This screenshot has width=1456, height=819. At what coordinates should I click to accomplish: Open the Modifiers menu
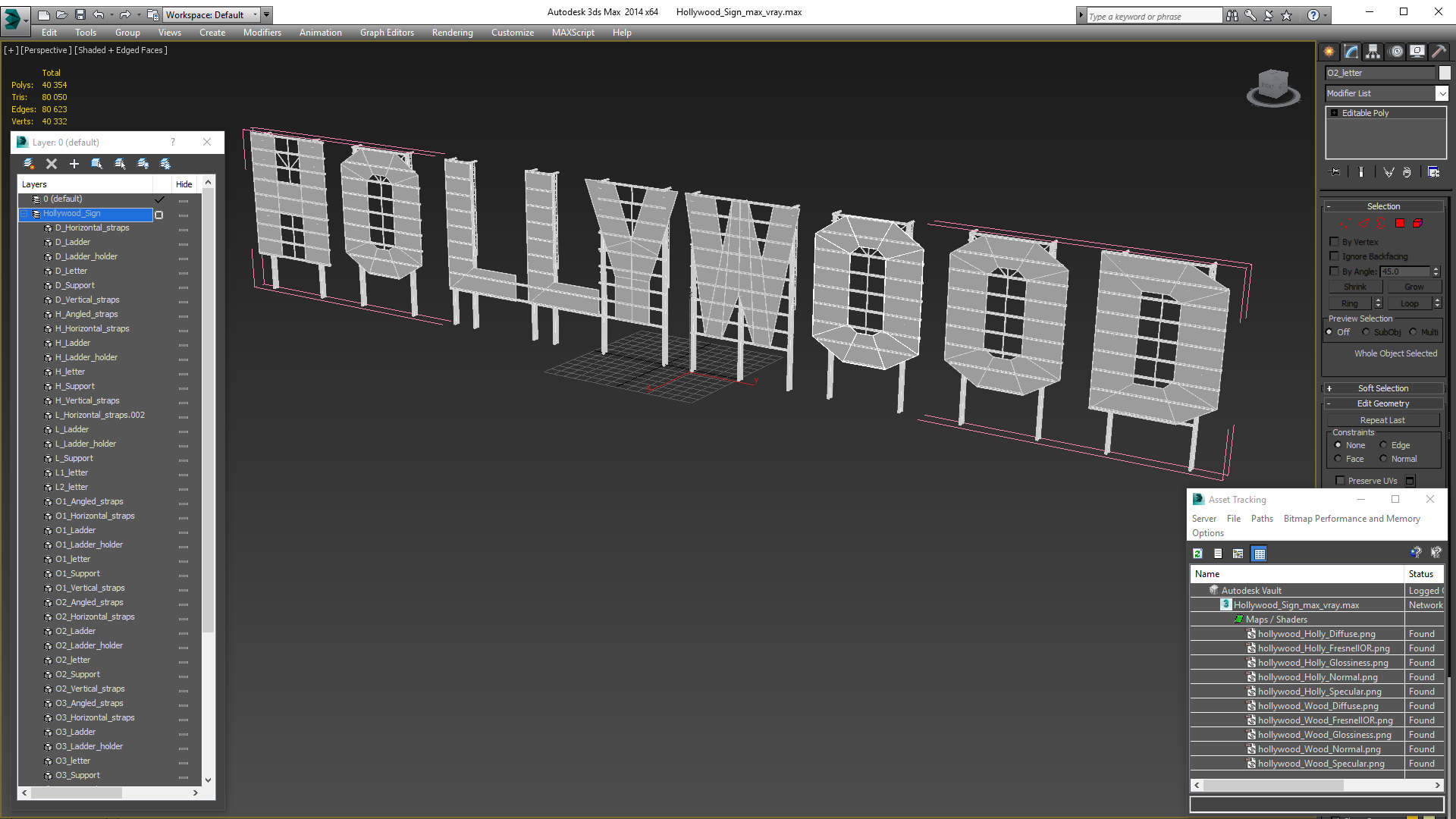[x=262, y=33]
